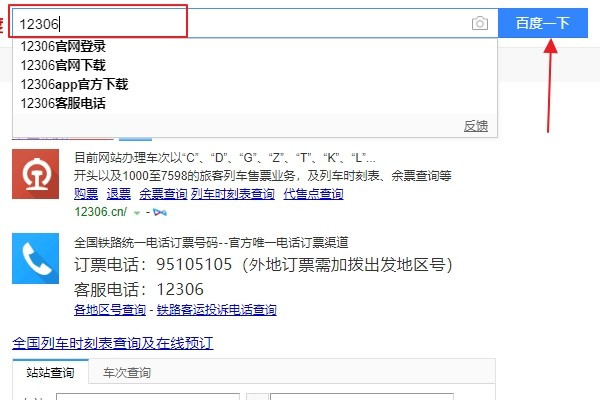Screen dimensions: 600x400
Task: Open the 代售点查询 link
Action: pyautogui.click(x=313, y=194)
